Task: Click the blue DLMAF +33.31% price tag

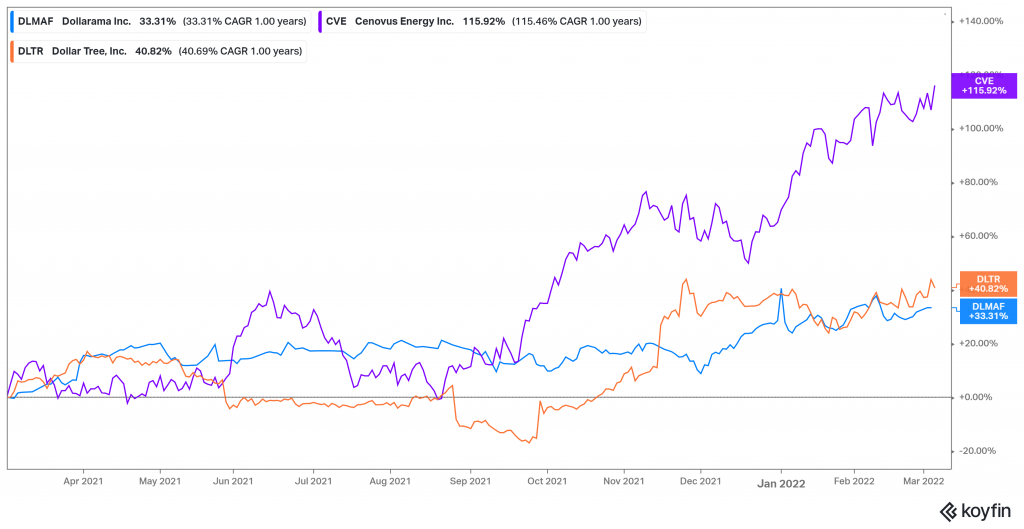Action: [984, 310]
